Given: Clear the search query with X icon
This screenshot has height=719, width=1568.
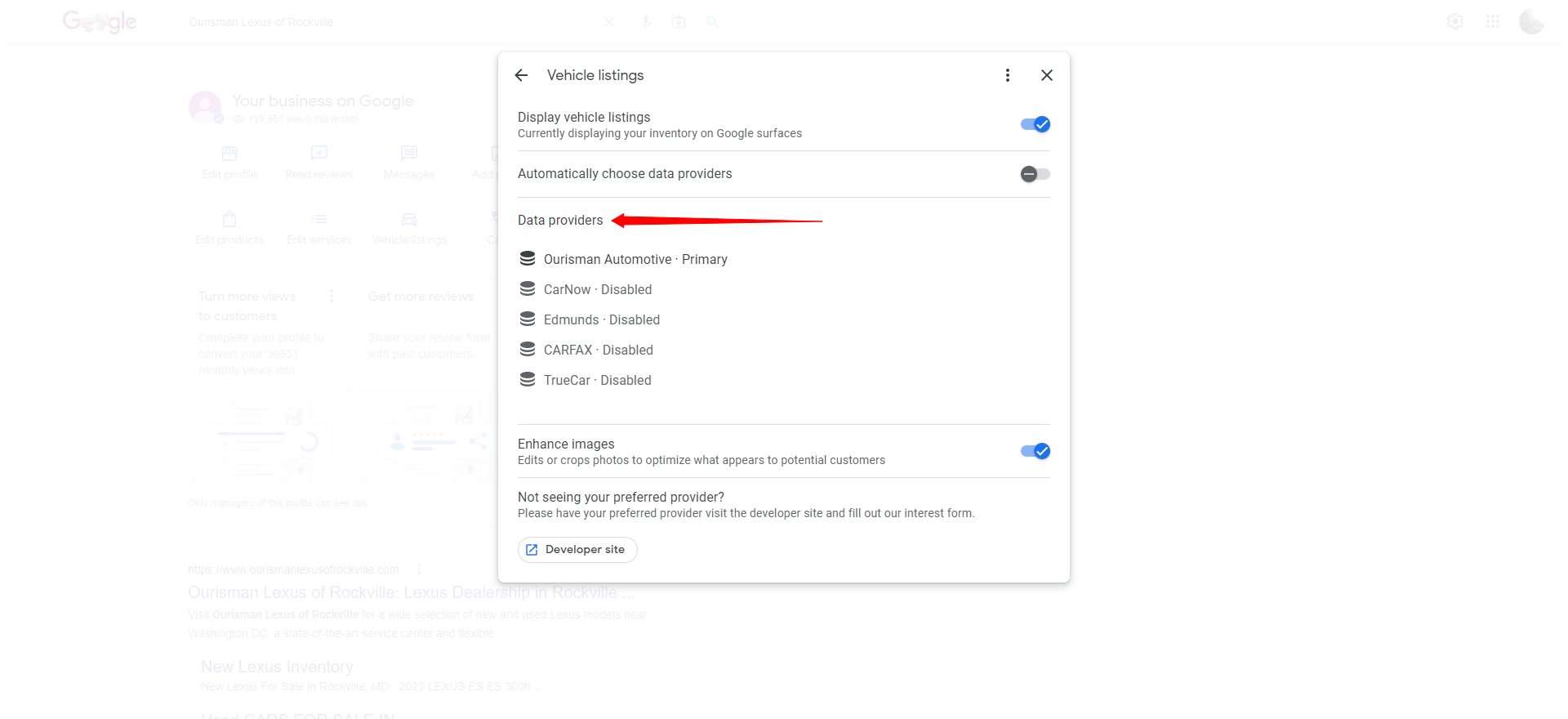Looking at the screenshot, I should pyautogui.click(x=609, y=22).
